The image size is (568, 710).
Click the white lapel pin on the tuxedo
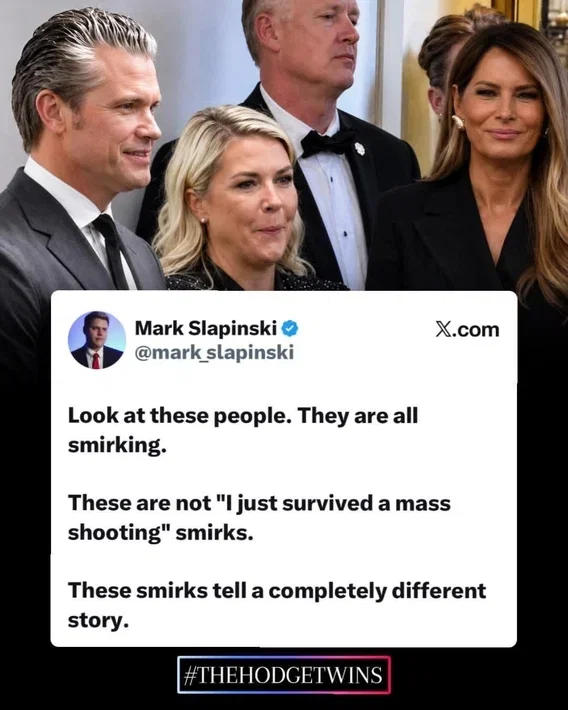tap(359, 149)
